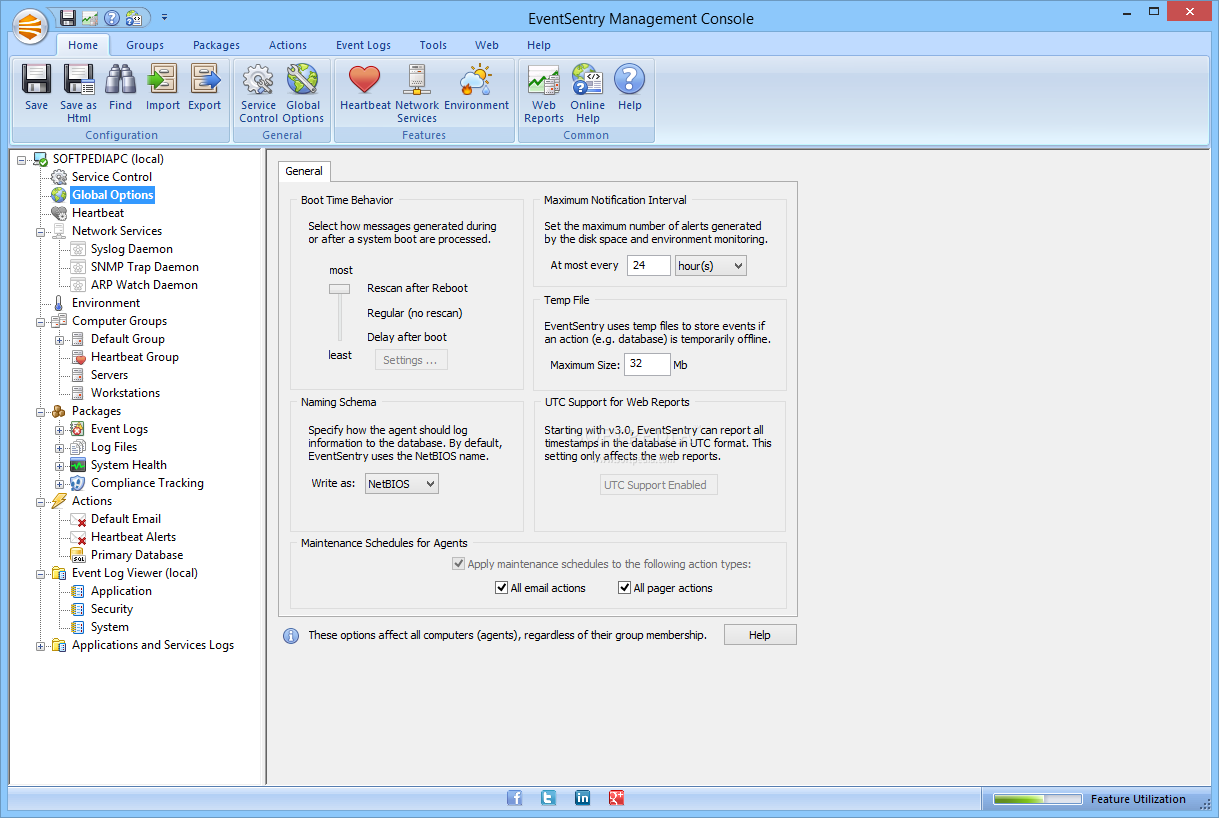Open Service Control from the ribbon
This screenshot has width=1219, height=818.
258,94
